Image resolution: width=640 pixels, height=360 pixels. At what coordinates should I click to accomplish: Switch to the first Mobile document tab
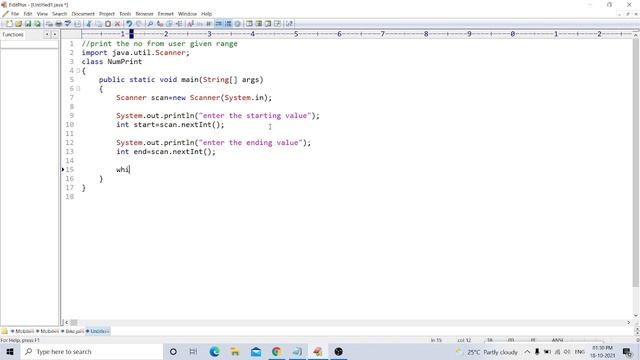click(22, 331)
